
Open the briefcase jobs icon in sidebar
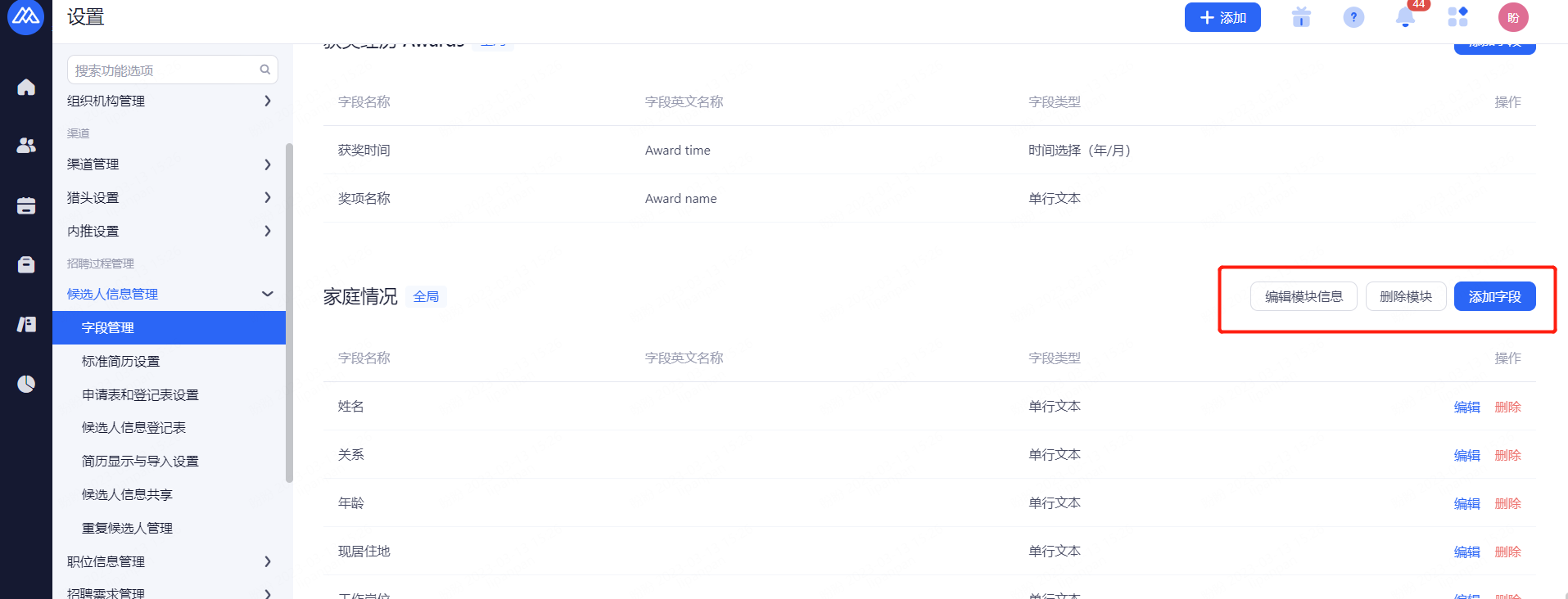(x=26, y=264)
